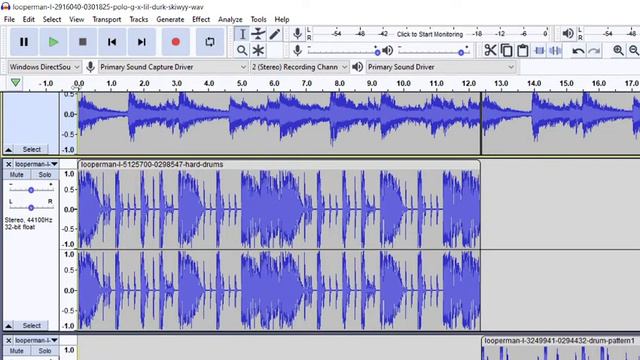The height and width of the screenshot is (360, 640).
Task: Skip to end of project
Action: pos(141,42)
